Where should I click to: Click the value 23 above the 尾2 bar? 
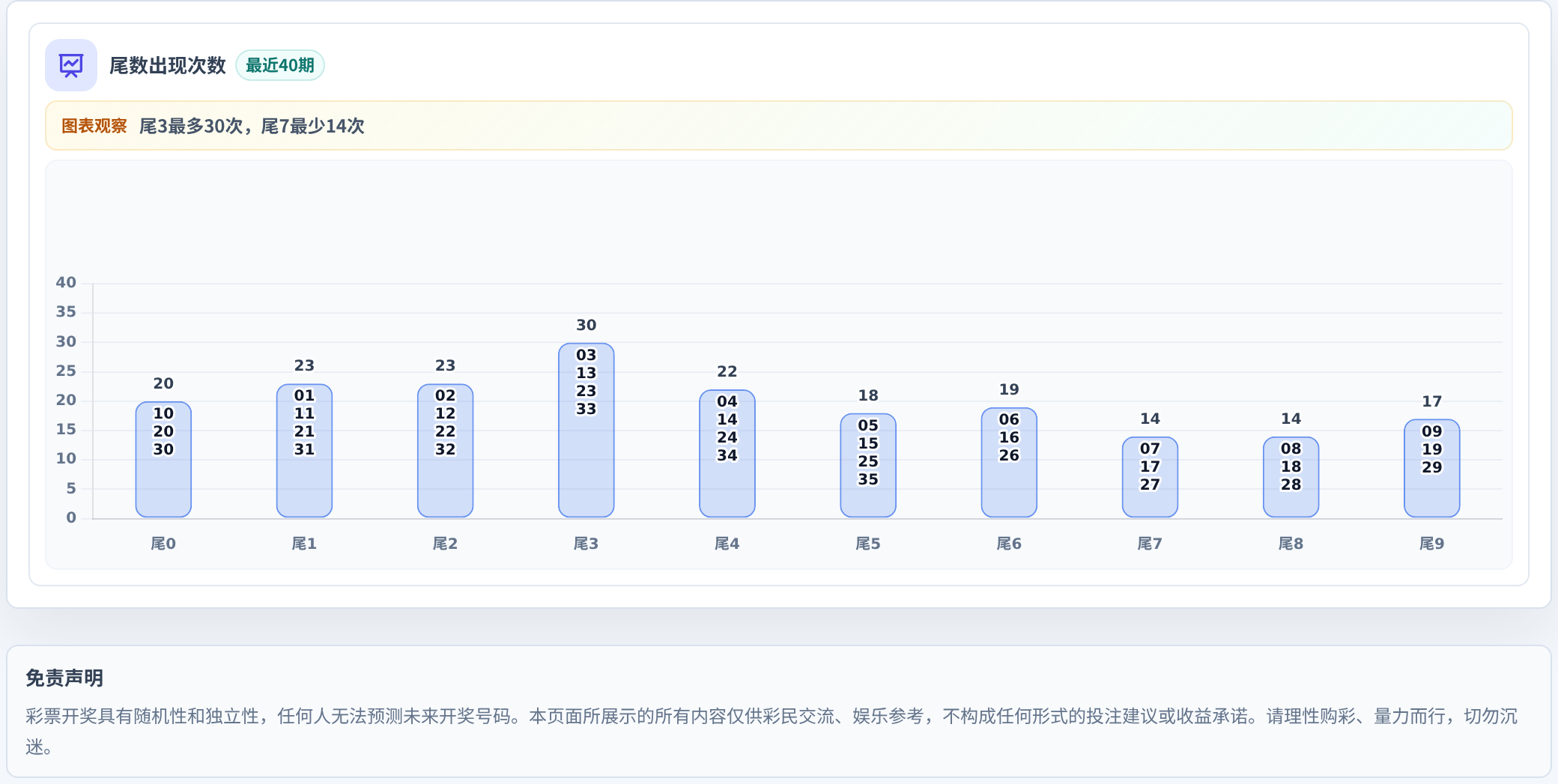[x=445, y=365]
